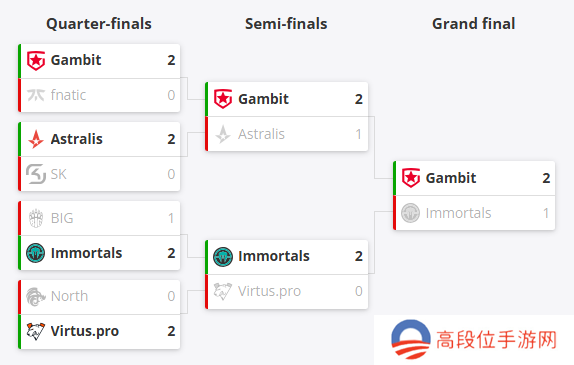Image resolution: width=574 pixels, height=365 pixels.
Task: Click the Grand final column heading
Action: 474,24
